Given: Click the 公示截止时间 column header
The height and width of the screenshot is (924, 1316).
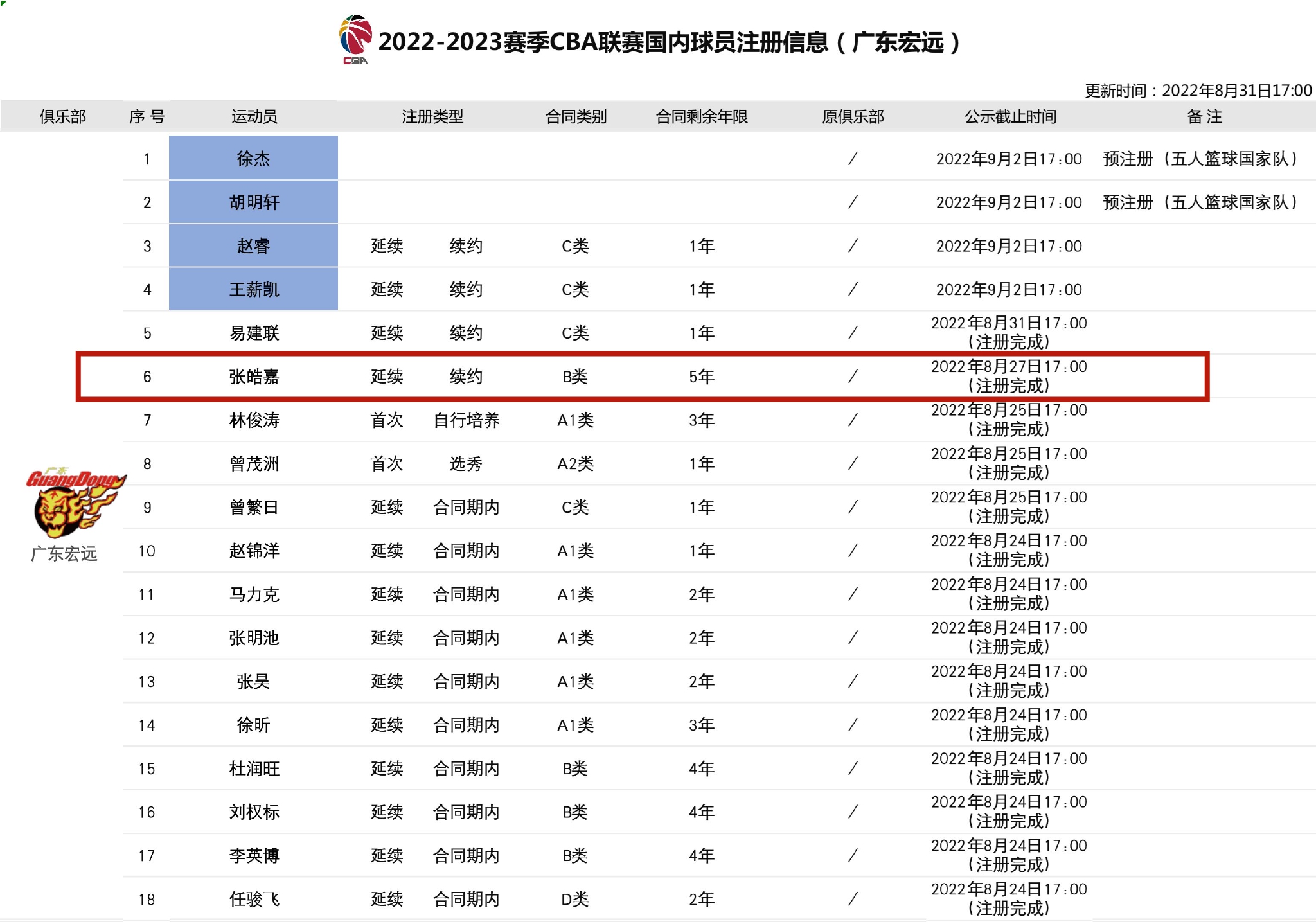Looking at the screenshot, I should click(x=1010, y=116).
